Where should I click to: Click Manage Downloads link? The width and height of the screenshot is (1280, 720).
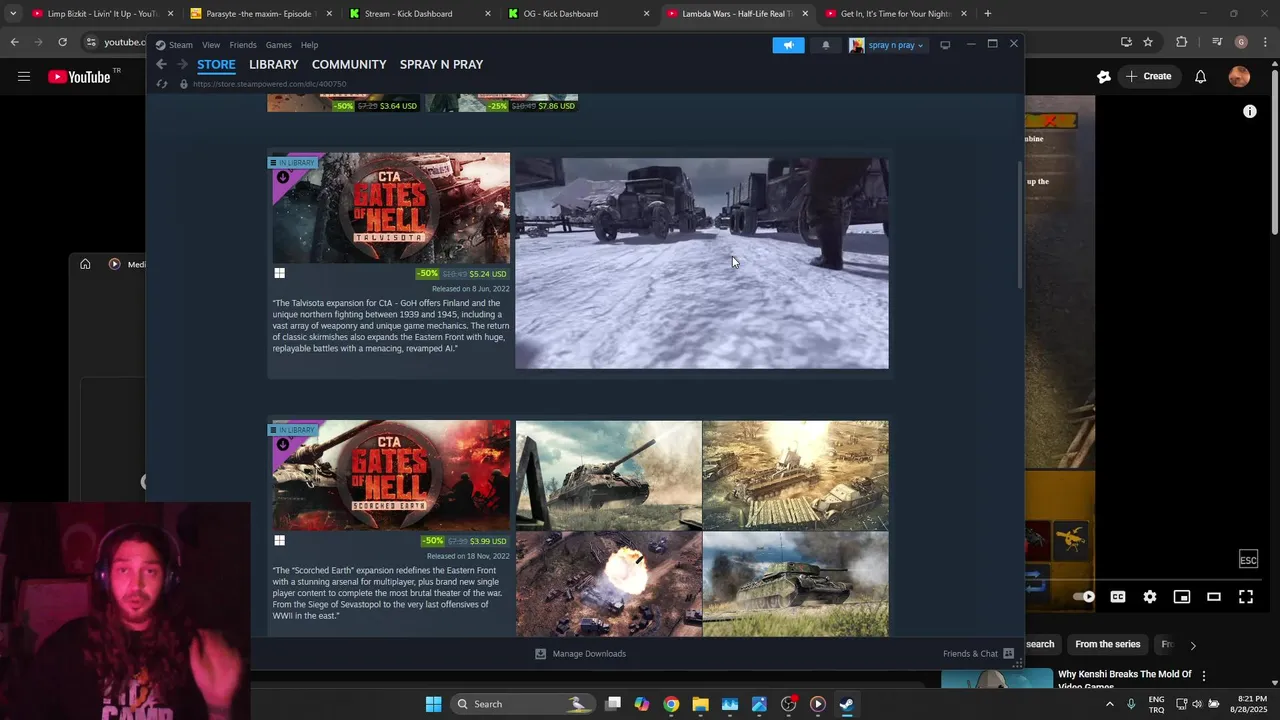pos(589,654)
